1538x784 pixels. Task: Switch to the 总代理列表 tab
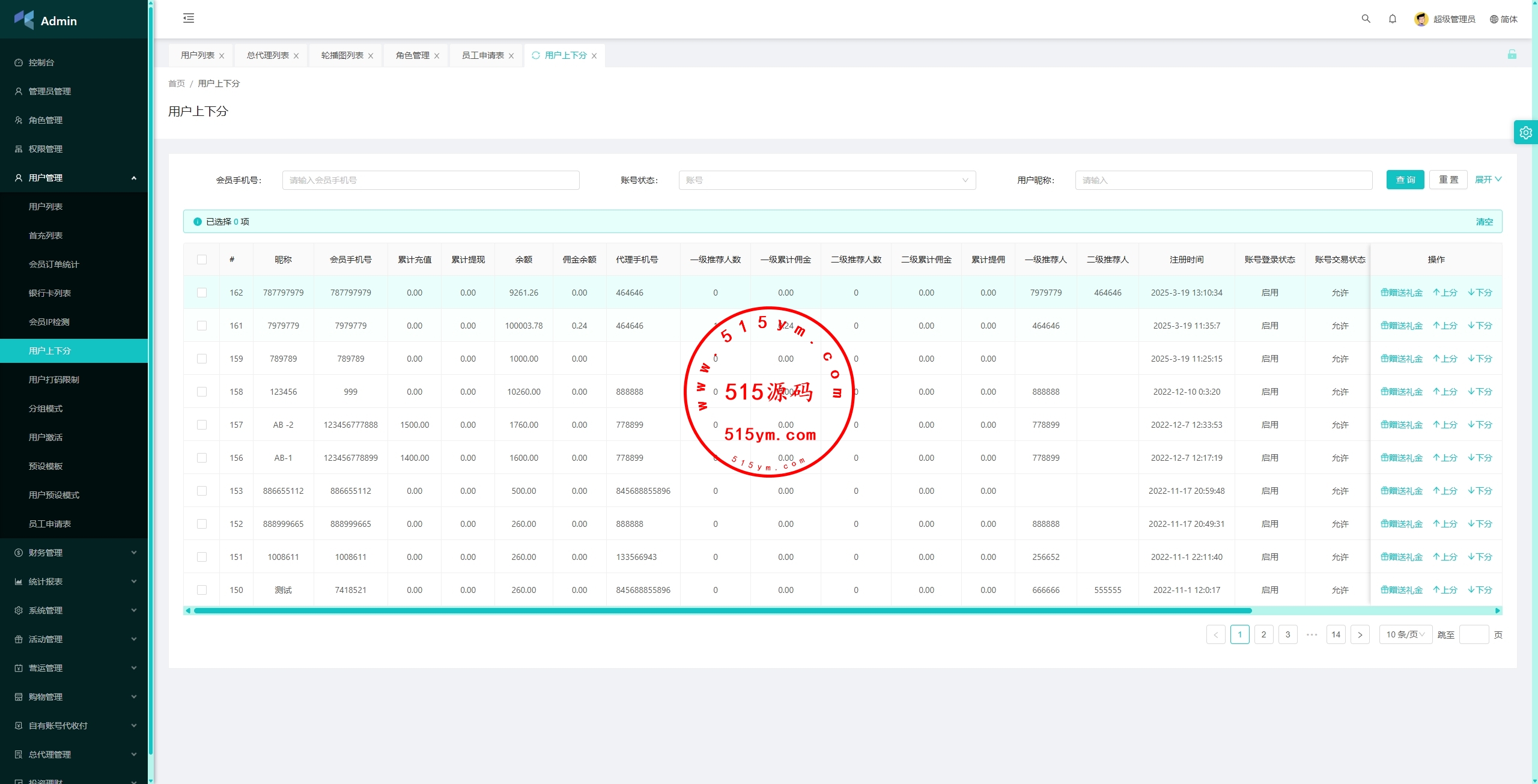click(x=267, y=55)
